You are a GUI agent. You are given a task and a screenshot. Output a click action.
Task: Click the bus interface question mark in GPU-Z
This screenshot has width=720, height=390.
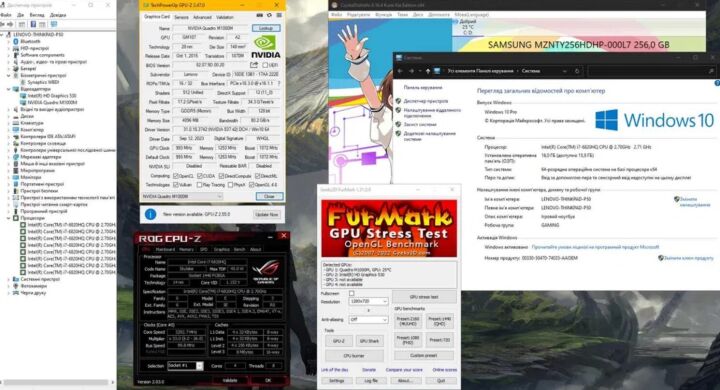click(x=279, y=84)
